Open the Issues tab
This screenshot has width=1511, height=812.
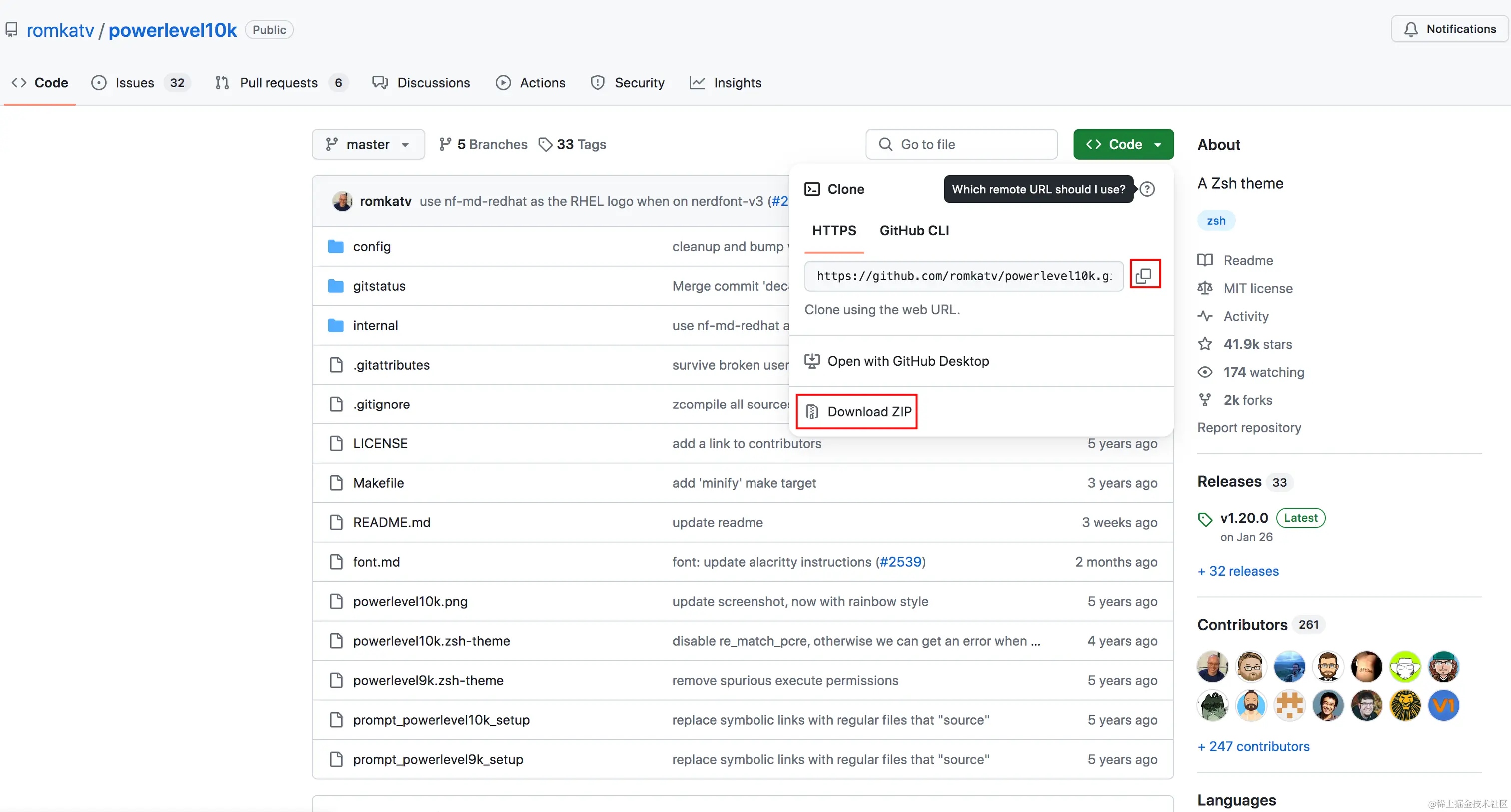[135, 83]
